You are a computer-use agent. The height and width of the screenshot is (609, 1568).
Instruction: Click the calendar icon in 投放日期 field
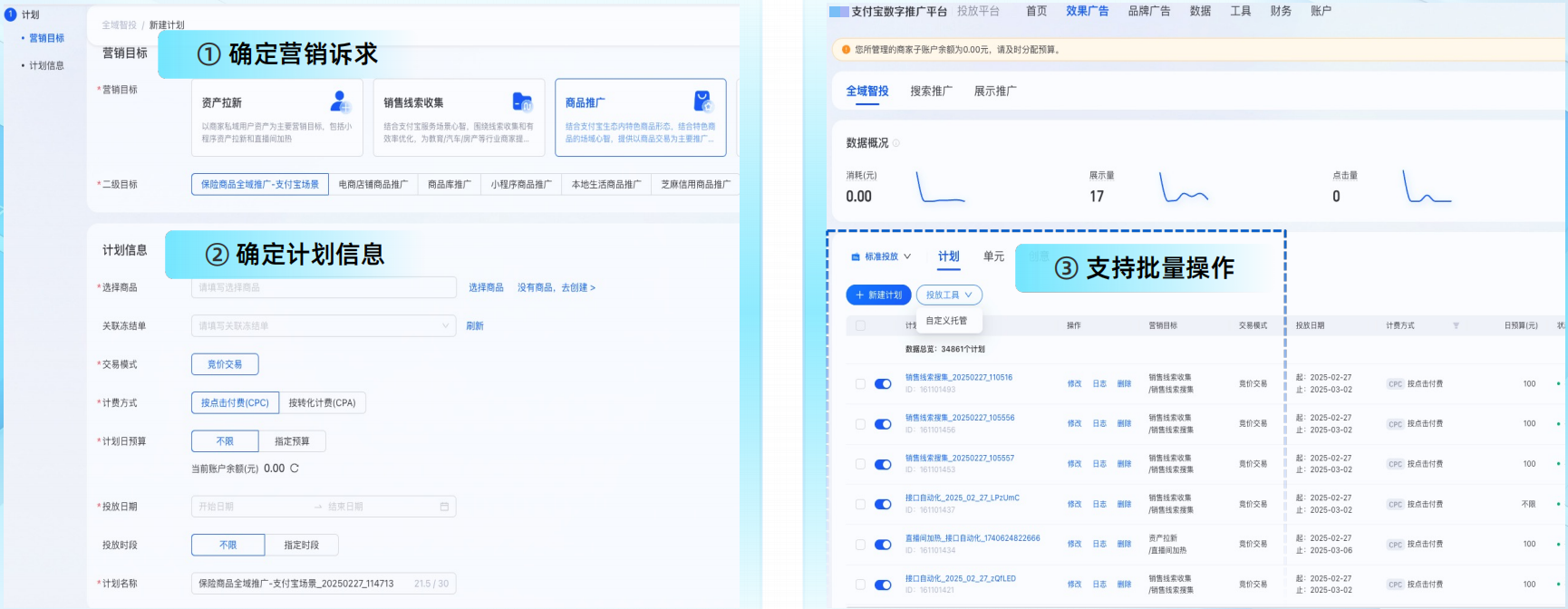tap(444, 507)
